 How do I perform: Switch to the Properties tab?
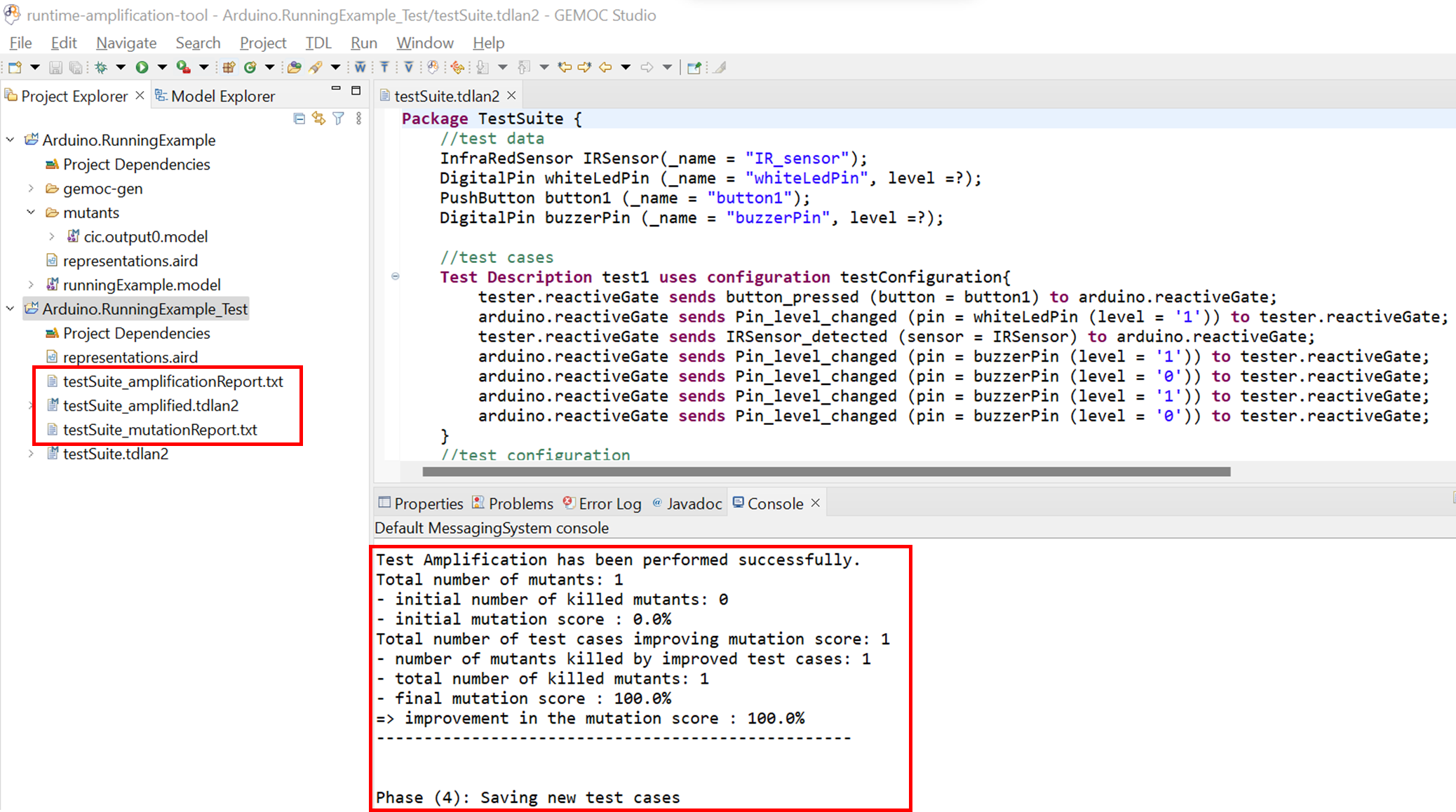[x=421, y=503]
